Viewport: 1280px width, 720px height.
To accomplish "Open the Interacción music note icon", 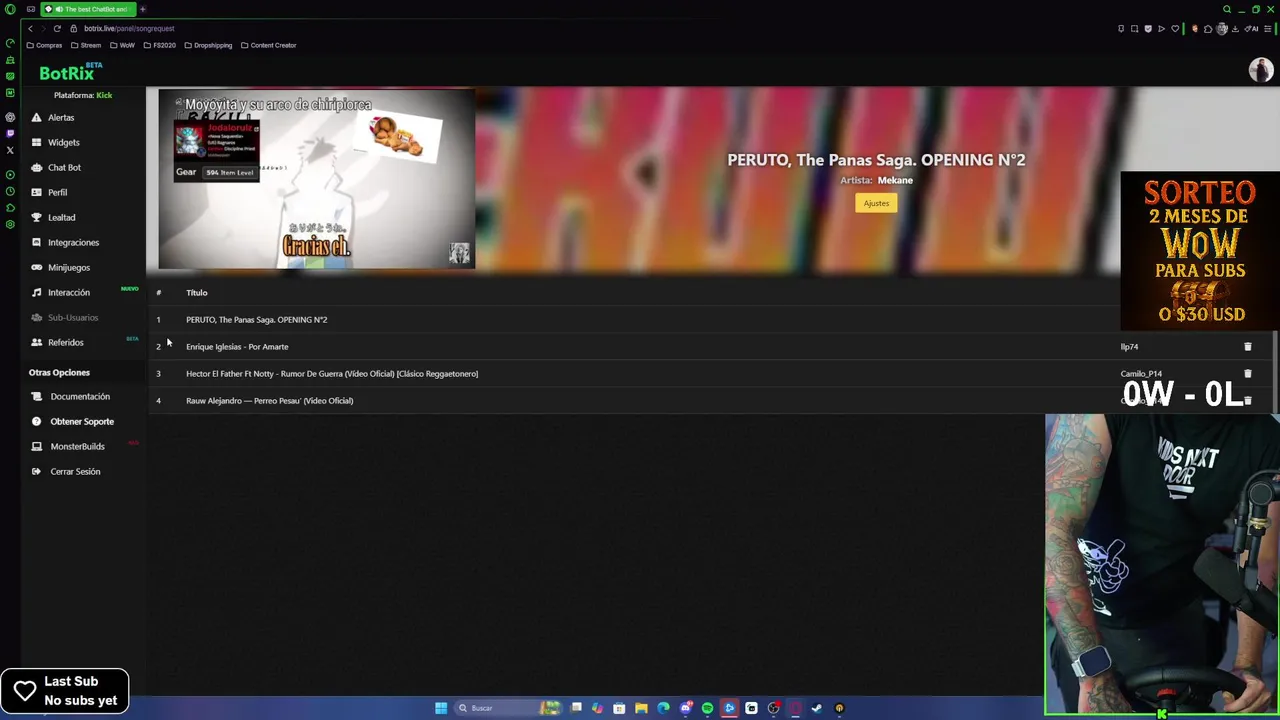I will pyautogui.click(x=37, y=292).
